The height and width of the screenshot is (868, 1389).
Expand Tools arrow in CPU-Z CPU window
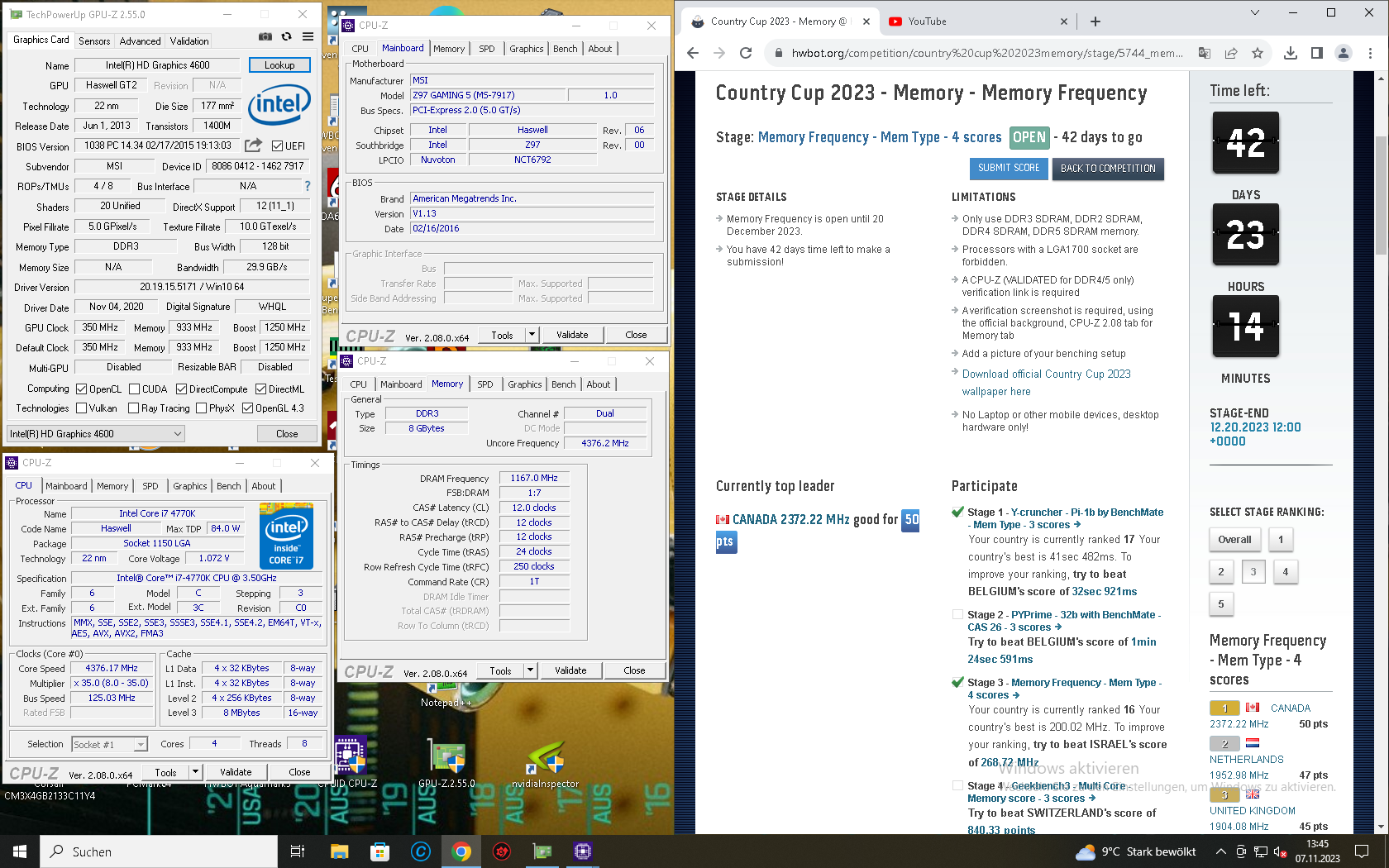[x=196, y=772]
